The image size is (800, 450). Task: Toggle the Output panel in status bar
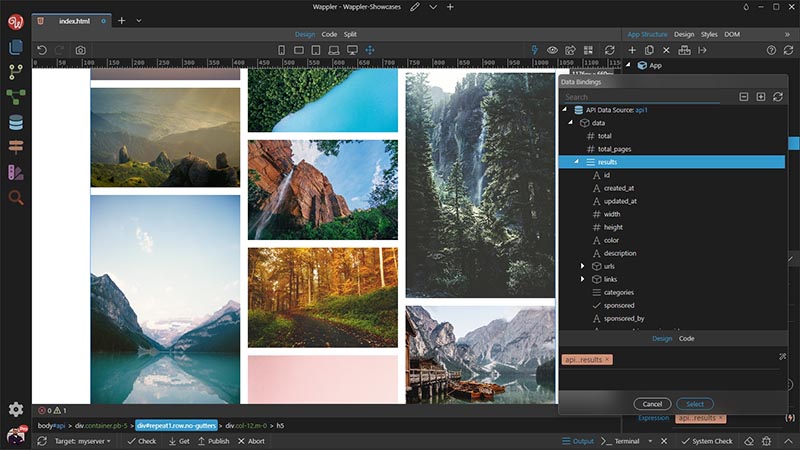tap(576, 441)
